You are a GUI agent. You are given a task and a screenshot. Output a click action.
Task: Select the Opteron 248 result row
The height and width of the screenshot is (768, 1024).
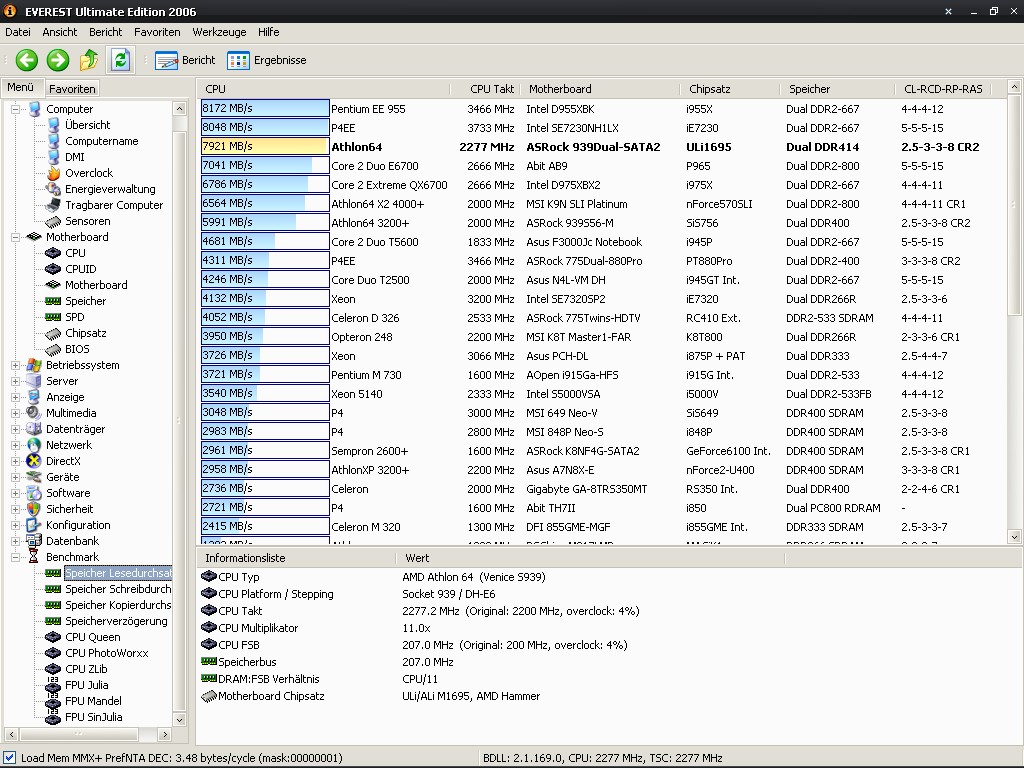(x=601, y=337)
